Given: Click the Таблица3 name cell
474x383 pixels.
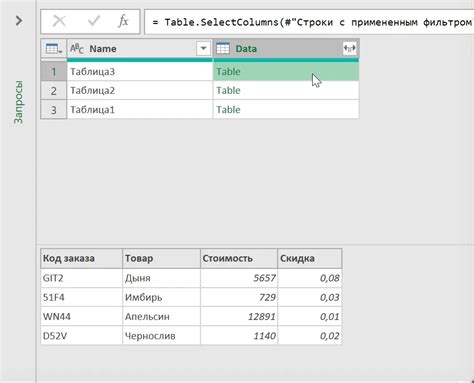Looking at the screenshot, I should click(x=140, y=72).
